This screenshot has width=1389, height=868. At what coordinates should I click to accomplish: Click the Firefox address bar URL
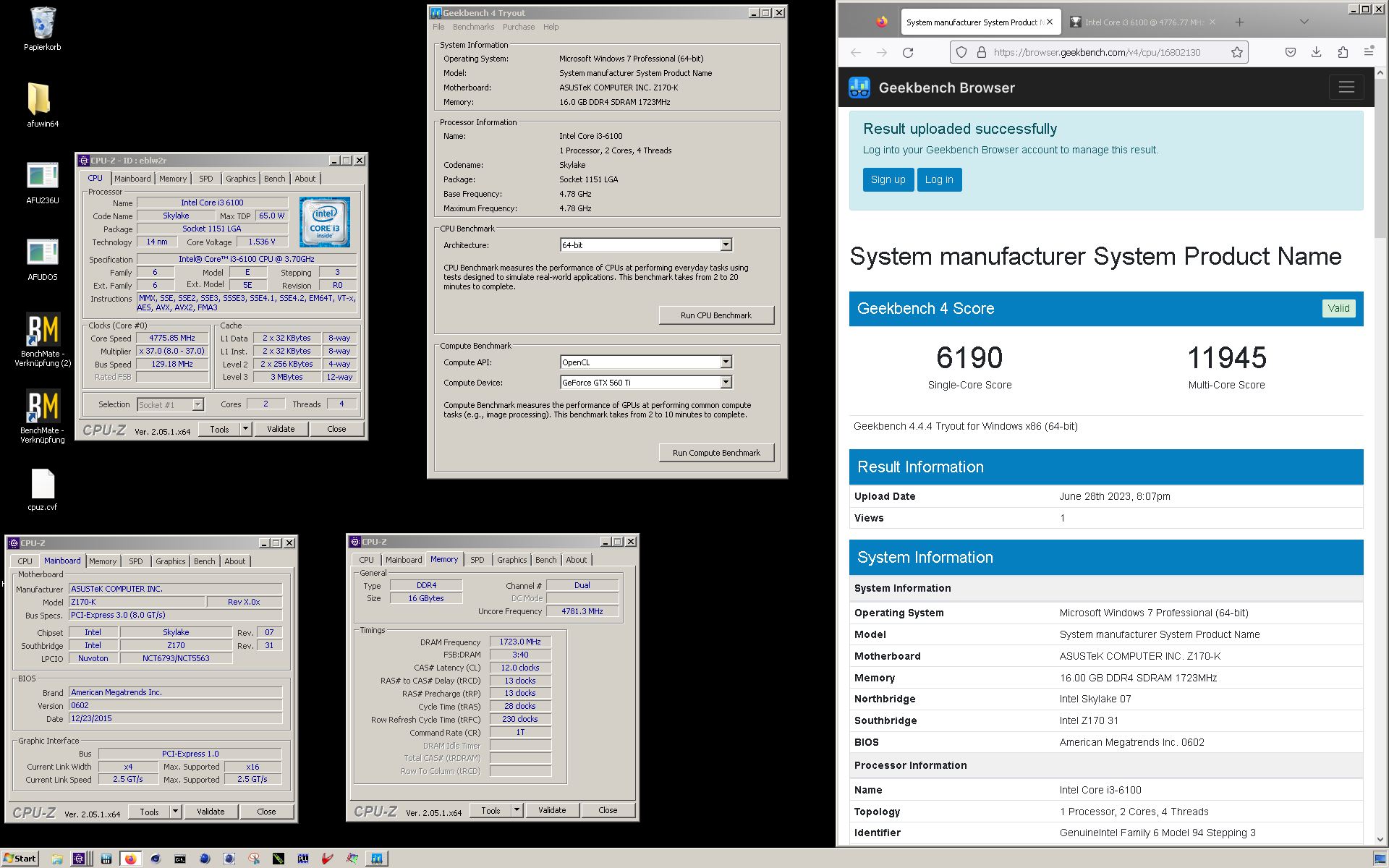pos(1097,52)
